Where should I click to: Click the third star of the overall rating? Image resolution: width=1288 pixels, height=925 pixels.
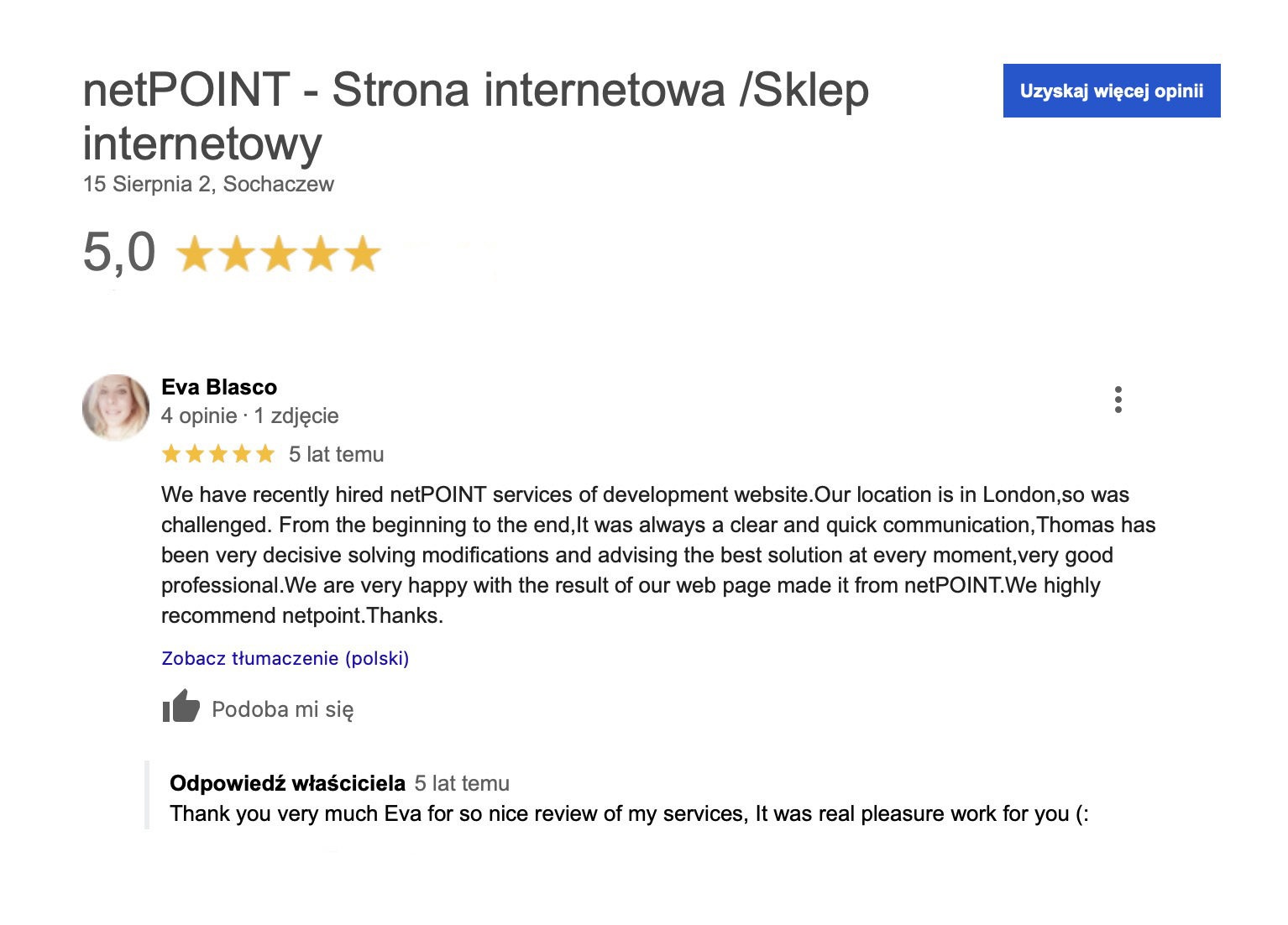coord(279,253)
